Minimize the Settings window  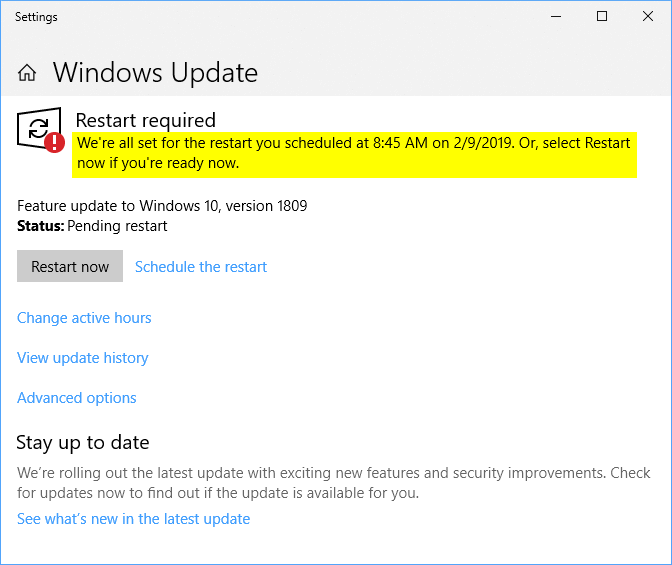coord(556,16)
